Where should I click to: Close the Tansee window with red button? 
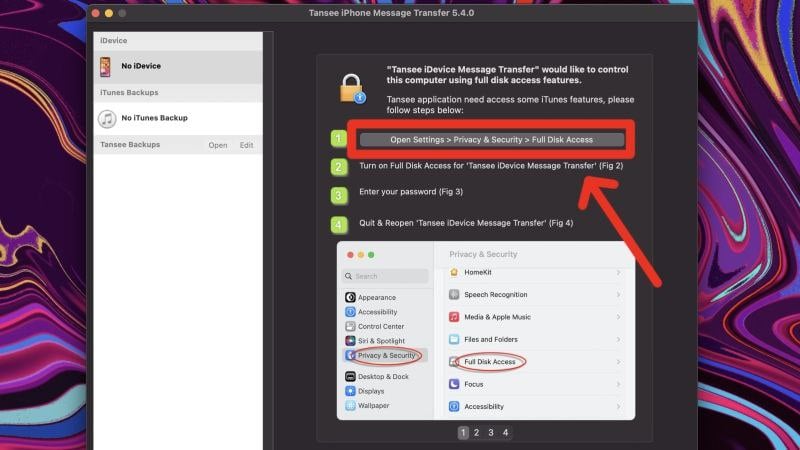pyautogui.click(x=95, y=13)
